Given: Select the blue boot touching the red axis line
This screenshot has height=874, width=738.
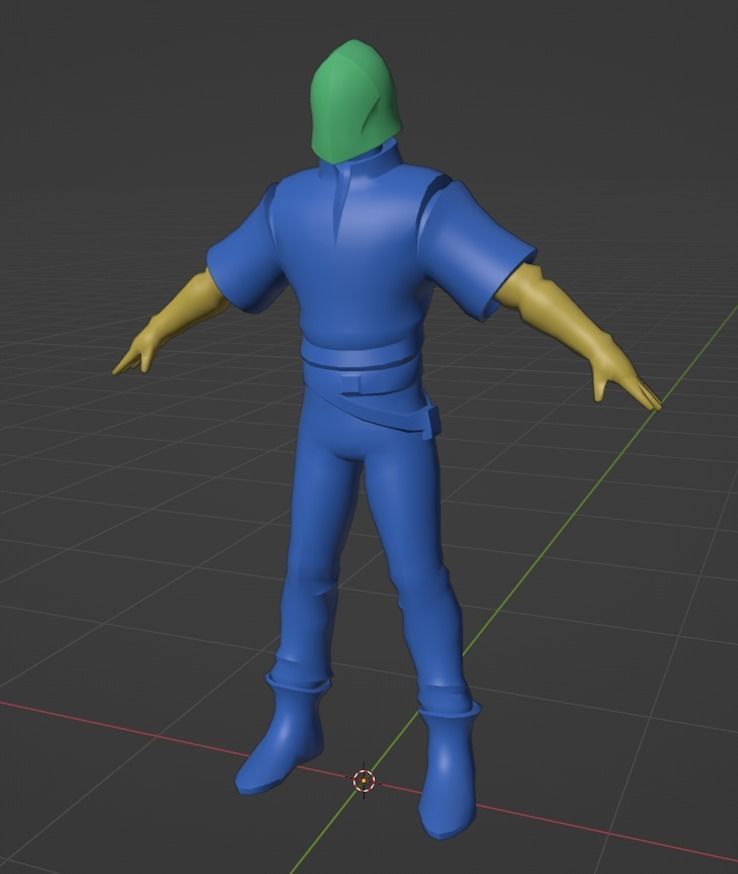Looking at the screenshot, I should coord(283,733).
